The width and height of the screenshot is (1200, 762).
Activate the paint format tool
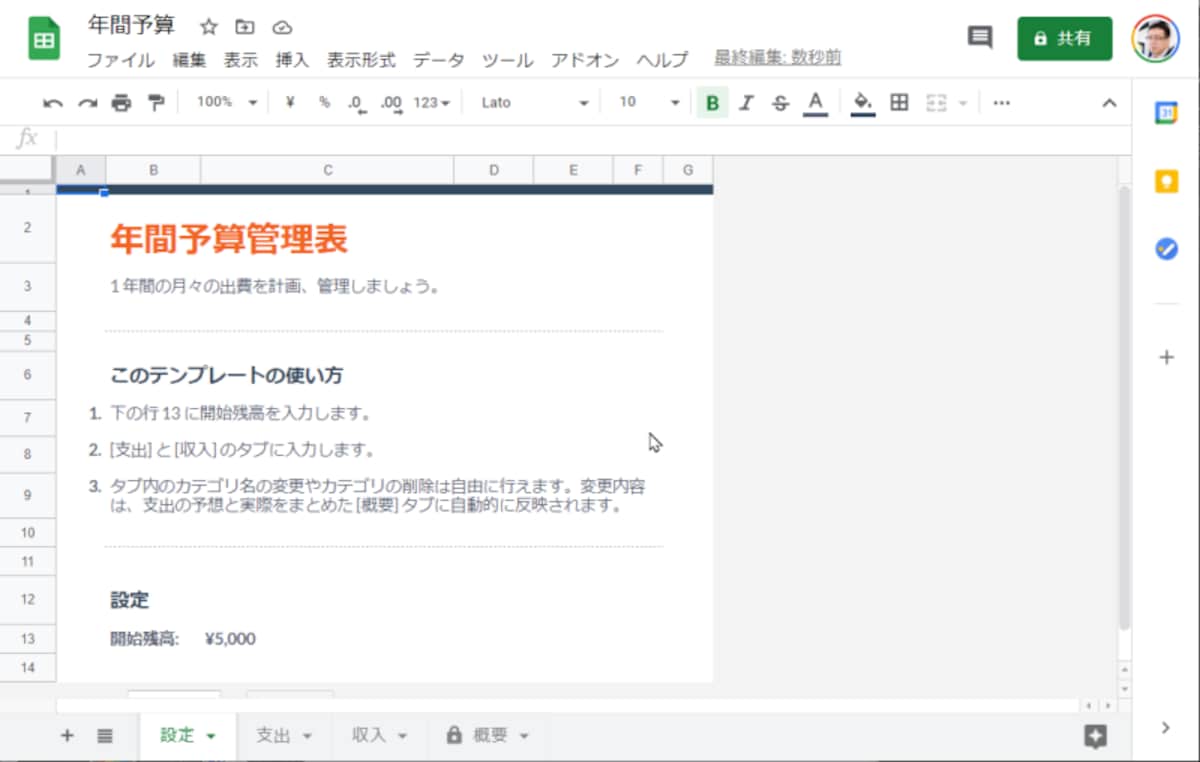tap(155, 102)
